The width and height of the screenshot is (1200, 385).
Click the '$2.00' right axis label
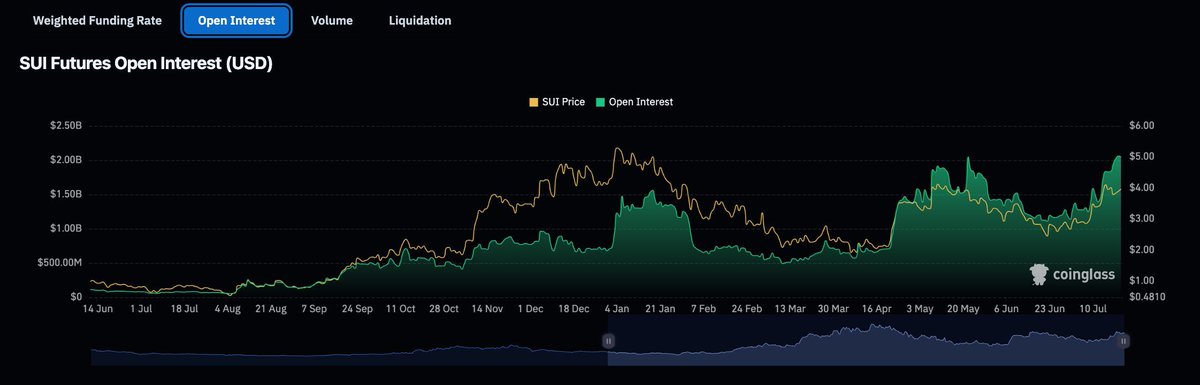click(x=1141, y=249)
